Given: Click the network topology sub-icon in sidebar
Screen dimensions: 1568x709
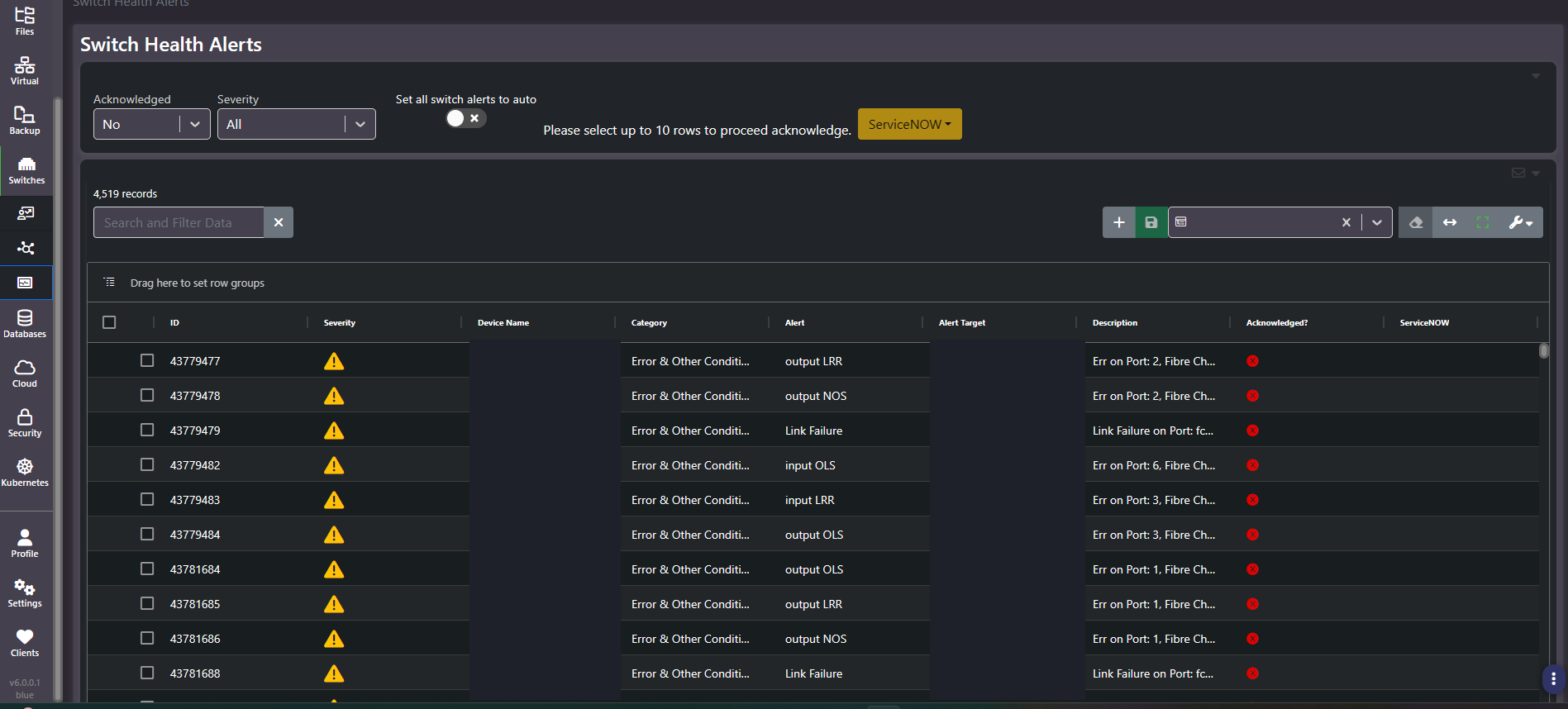Looking at the screenshot, I should click(26, 248).
